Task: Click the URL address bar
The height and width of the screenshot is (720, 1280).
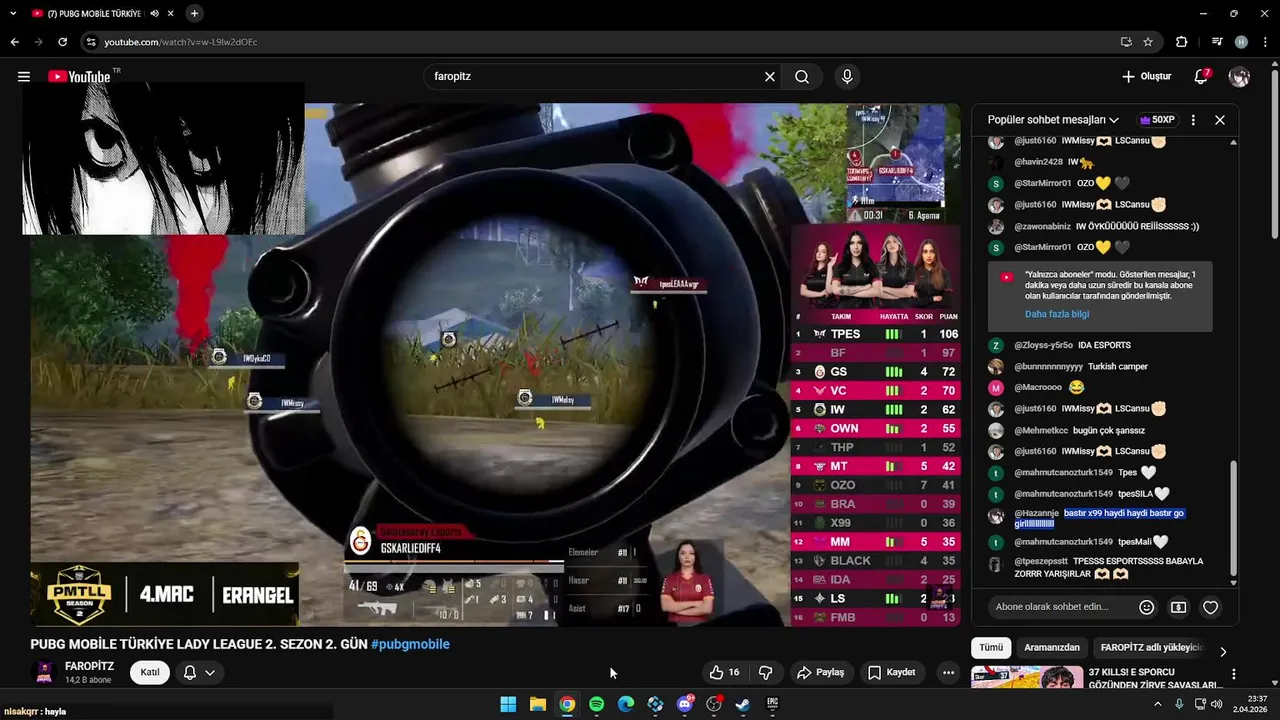Action: pos(600,42)
